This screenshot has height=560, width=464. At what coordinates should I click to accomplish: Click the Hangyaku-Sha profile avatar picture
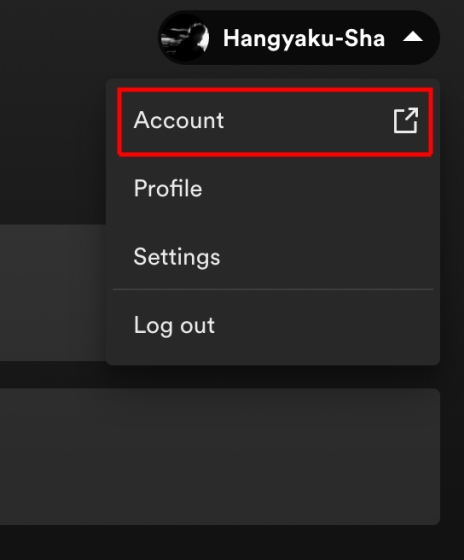coord(185,38)
